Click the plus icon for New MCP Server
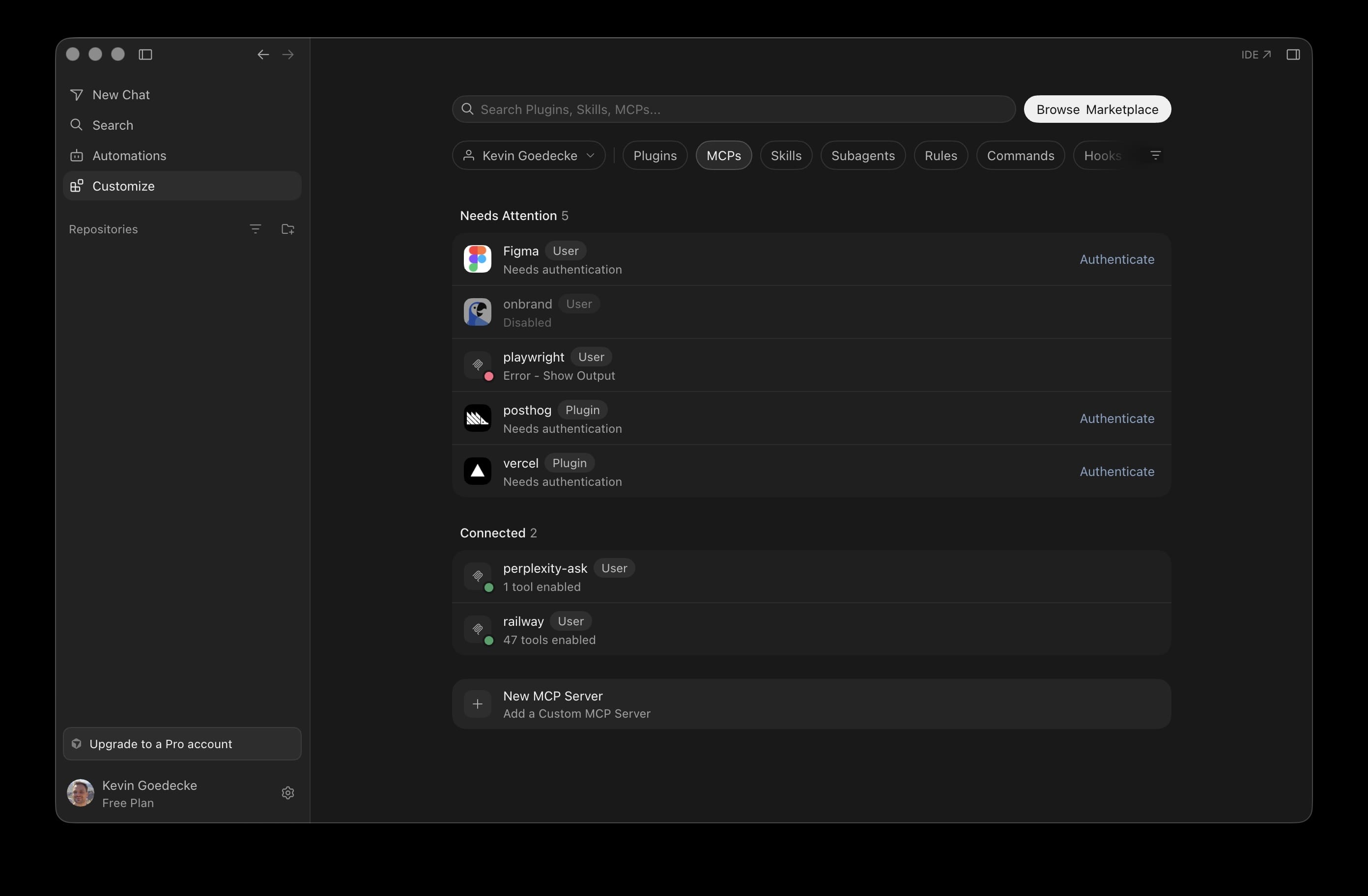Image resolution: width=1368 pixels, height=896 pixels. pos(477,703)
